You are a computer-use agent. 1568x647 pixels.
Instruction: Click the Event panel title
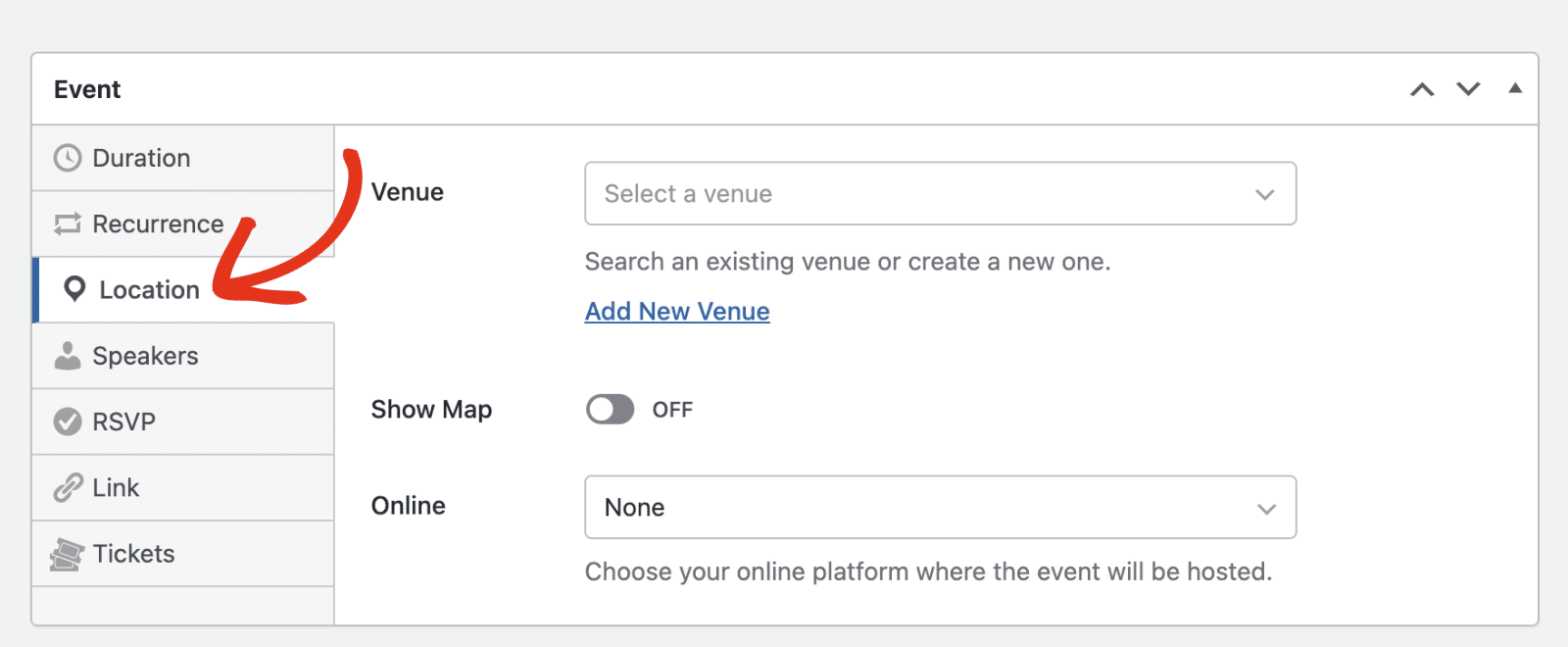(x=87, y=89)
